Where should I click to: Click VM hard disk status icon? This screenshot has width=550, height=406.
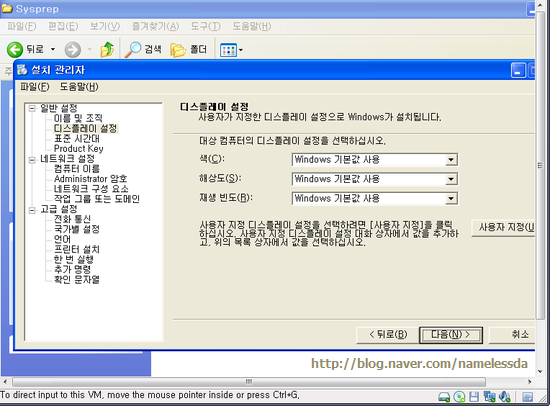(444, 397)
